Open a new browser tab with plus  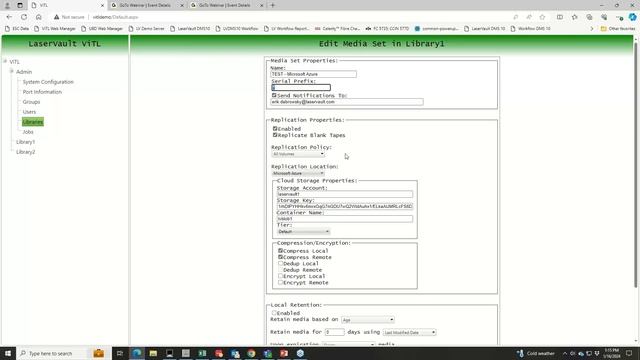tap(273, 5)
